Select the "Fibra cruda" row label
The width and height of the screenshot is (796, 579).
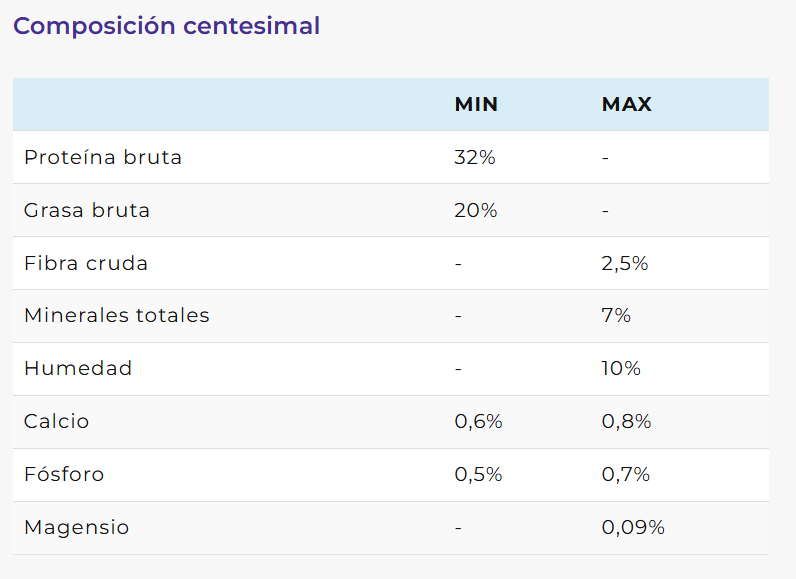click(86, 264)
